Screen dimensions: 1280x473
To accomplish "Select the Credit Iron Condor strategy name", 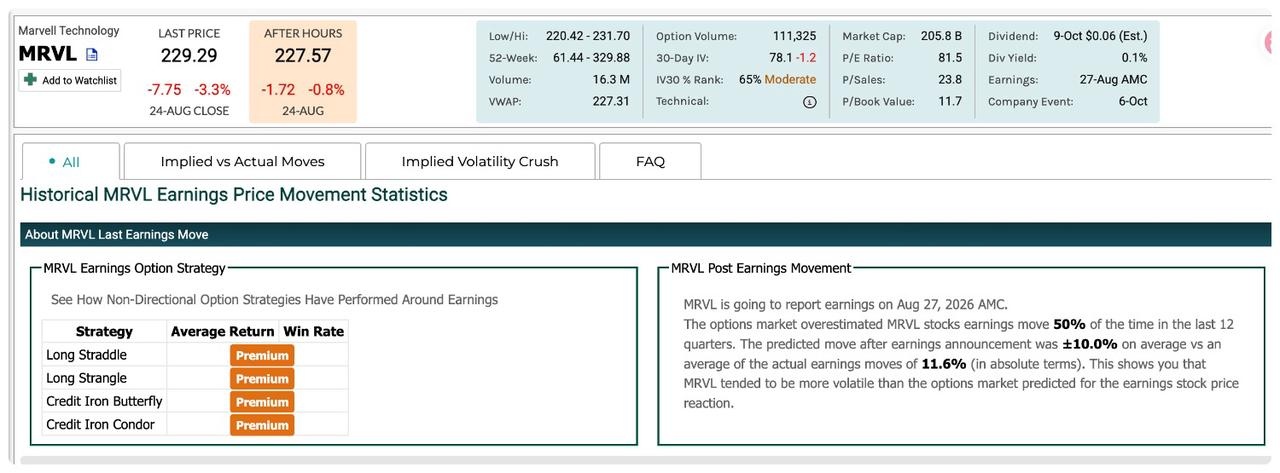I will tap(100, 424).
